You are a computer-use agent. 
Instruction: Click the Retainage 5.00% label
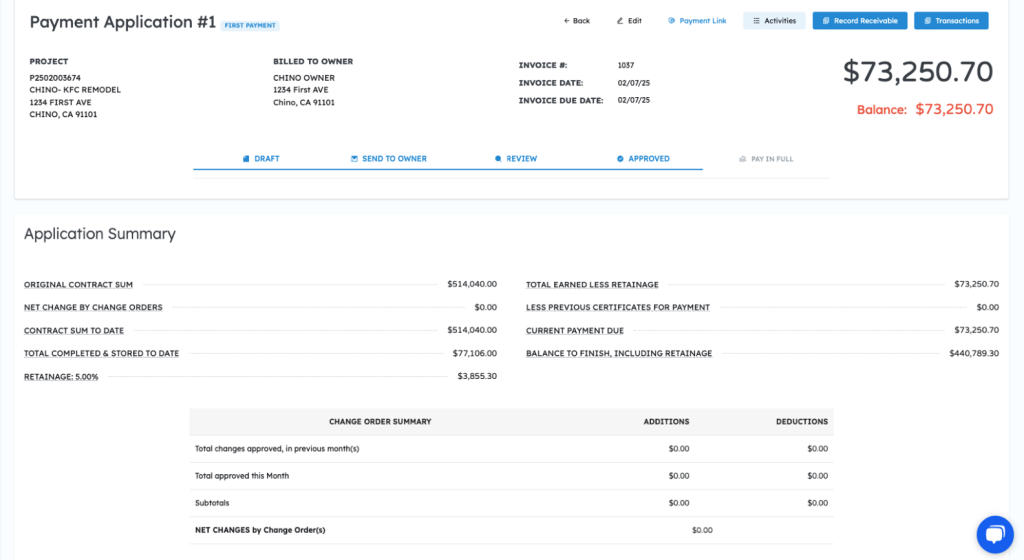tap(61, 377)
